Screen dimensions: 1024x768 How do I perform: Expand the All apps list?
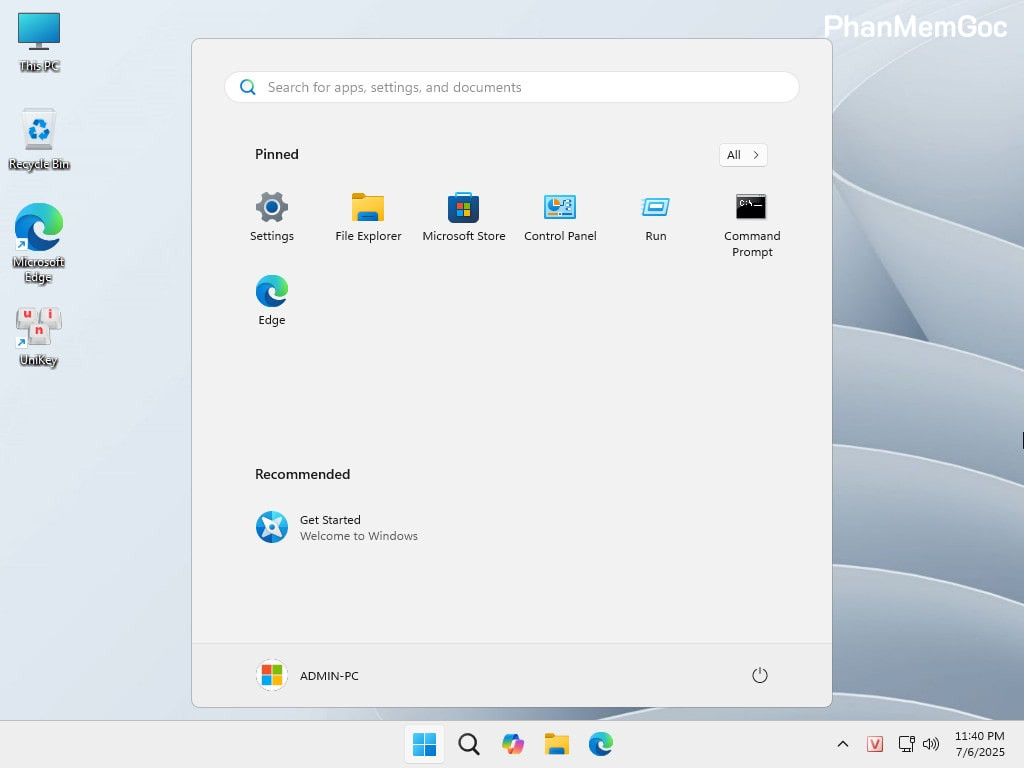pos(742,155)
